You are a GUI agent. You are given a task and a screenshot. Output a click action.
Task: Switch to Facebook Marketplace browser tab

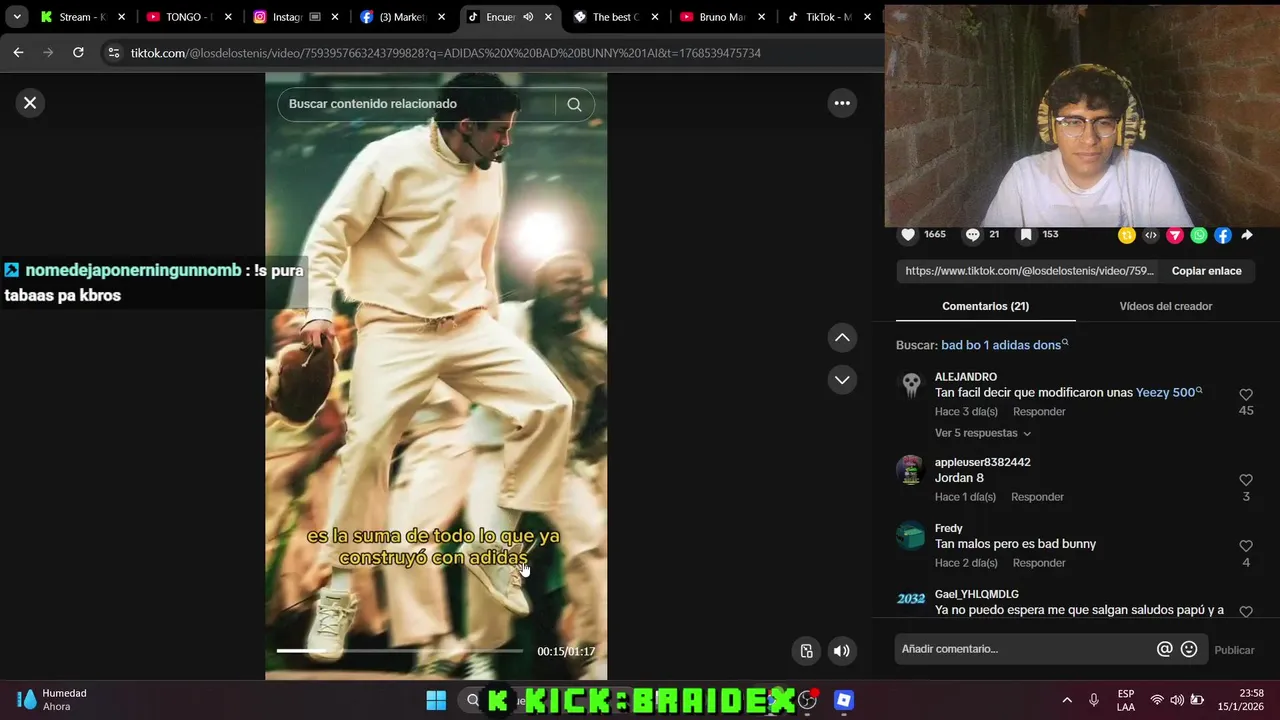pos(396,17)
